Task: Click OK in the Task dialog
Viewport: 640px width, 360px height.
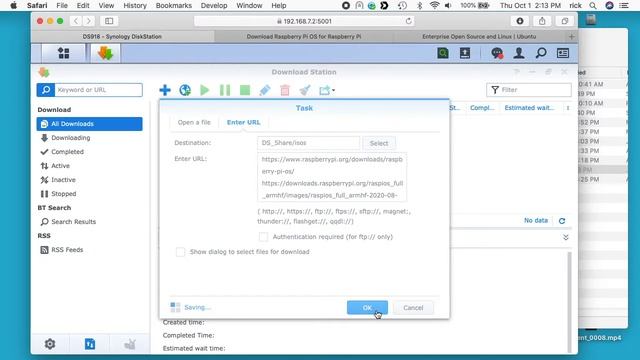Action: (367, 308)
